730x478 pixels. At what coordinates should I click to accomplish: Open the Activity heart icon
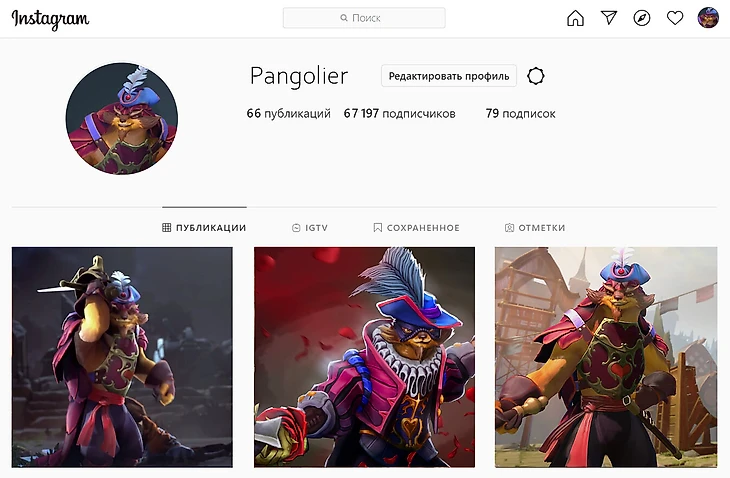pyautogui.click(x=675, y=18)
